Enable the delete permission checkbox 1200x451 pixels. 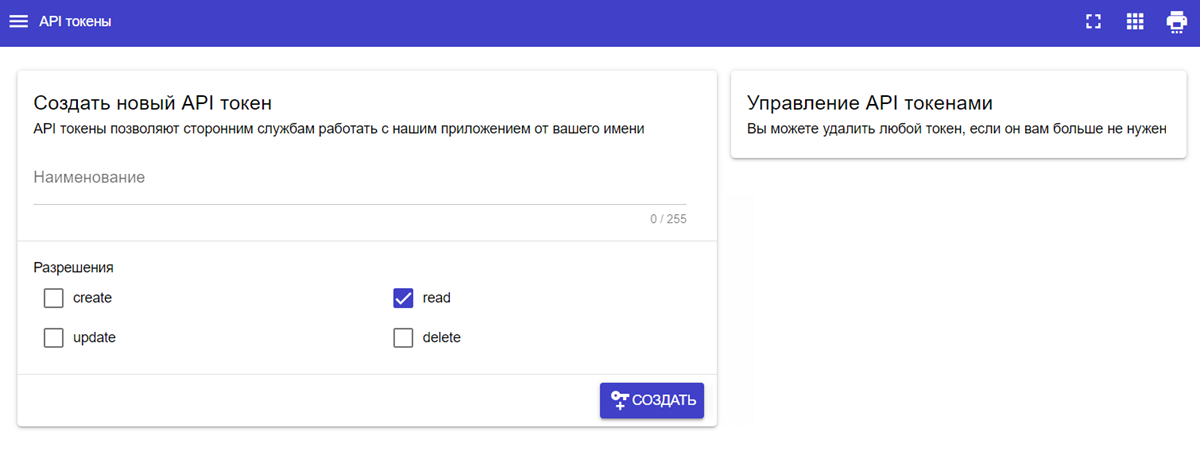click(403, 338)
